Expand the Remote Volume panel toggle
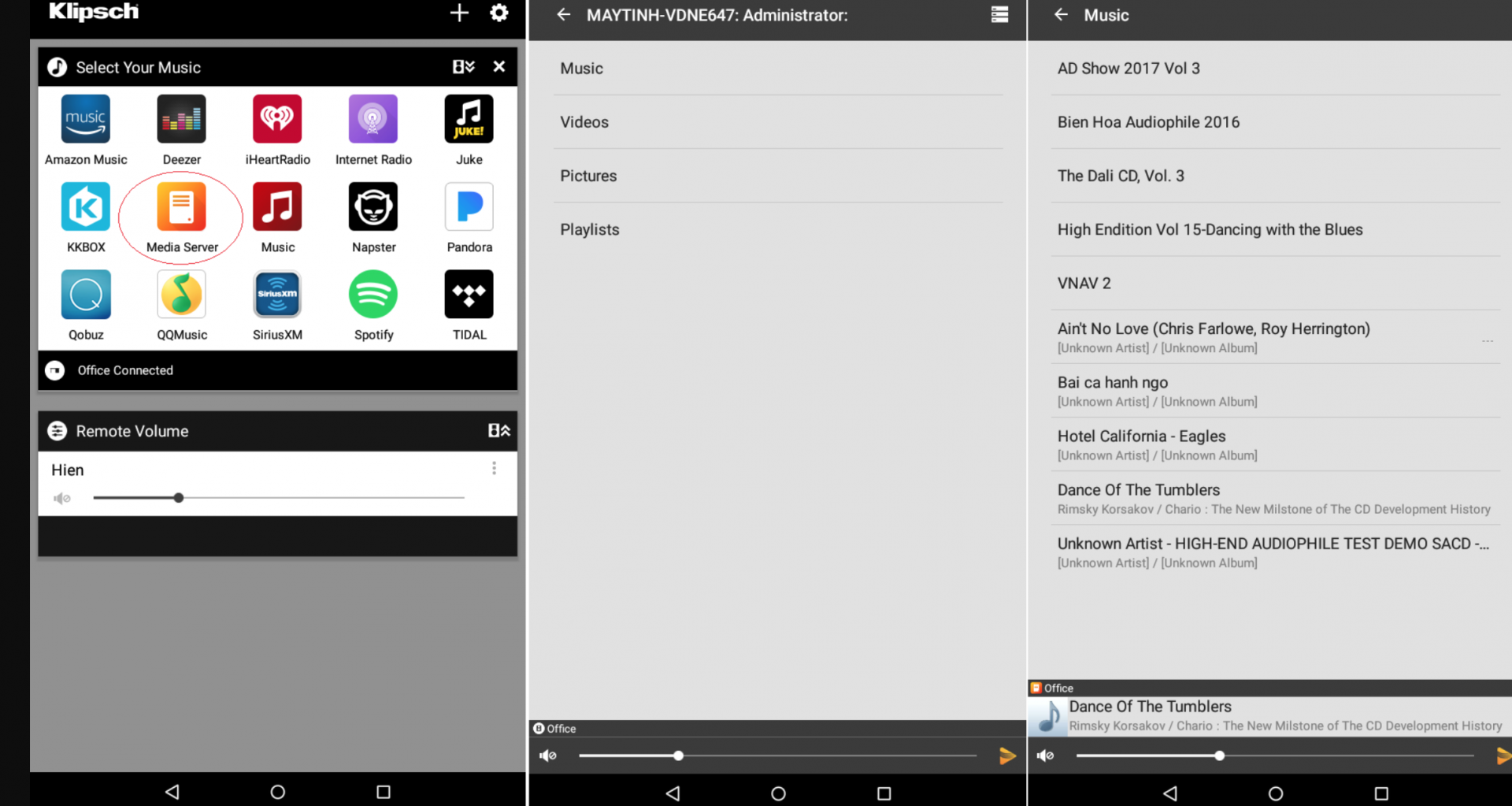This screenshot has width=1512, height=806. 499,431
